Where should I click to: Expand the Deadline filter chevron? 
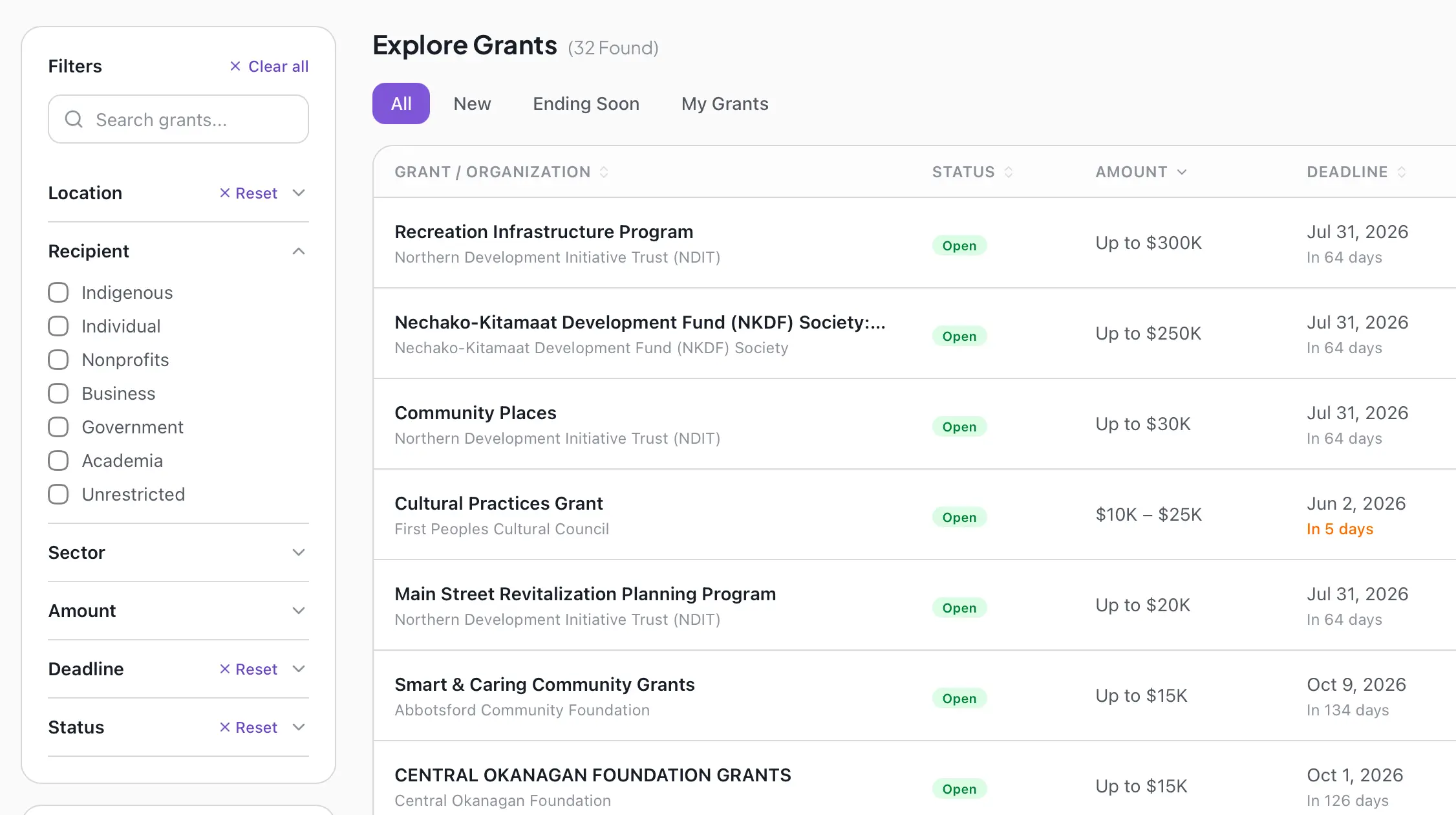[299, 669]
